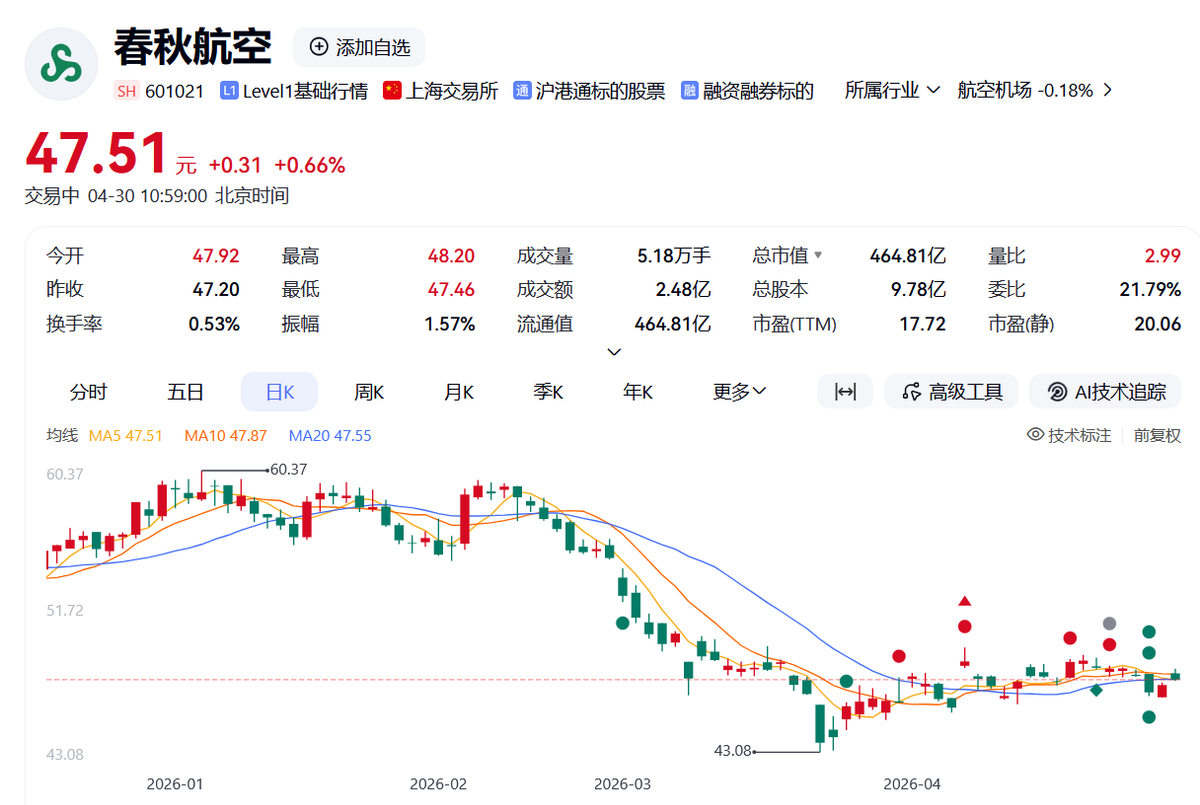Screen dimensions: 1200x805
Task: Switch to 周K chart tab
Action: tap(369, 392)
